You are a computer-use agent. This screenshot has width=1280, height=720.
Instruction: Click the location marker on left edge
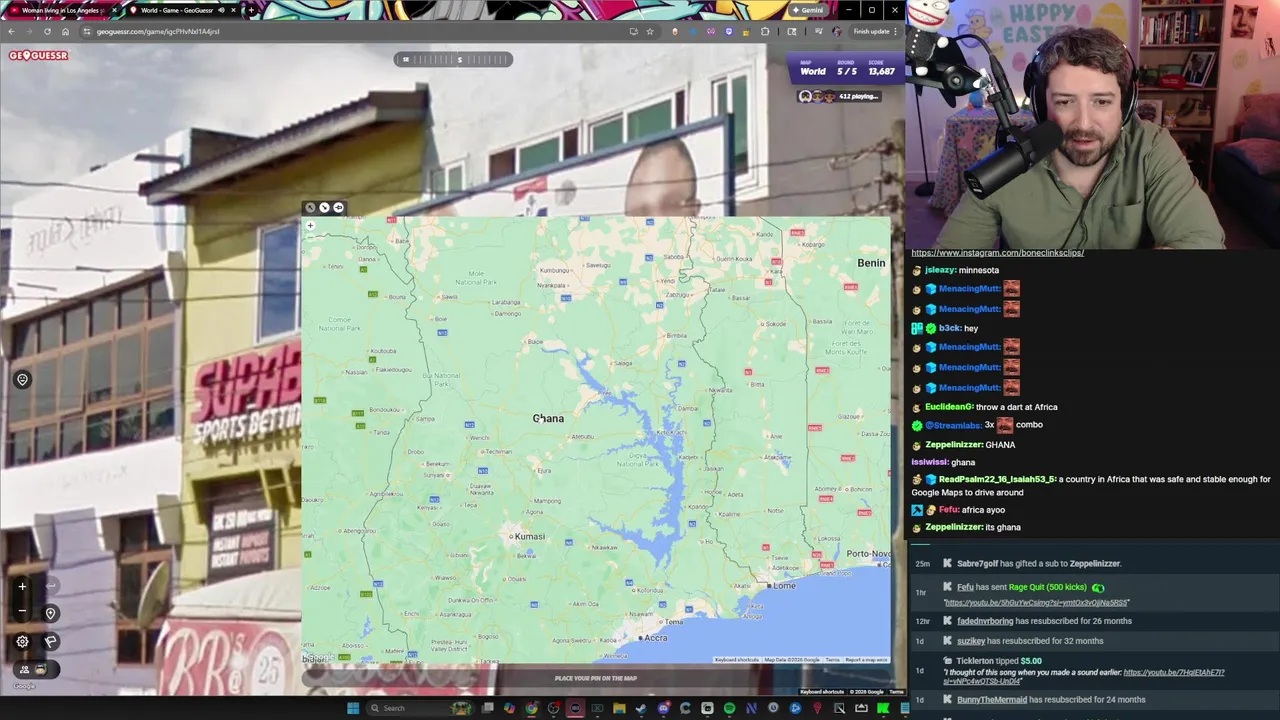22,379
